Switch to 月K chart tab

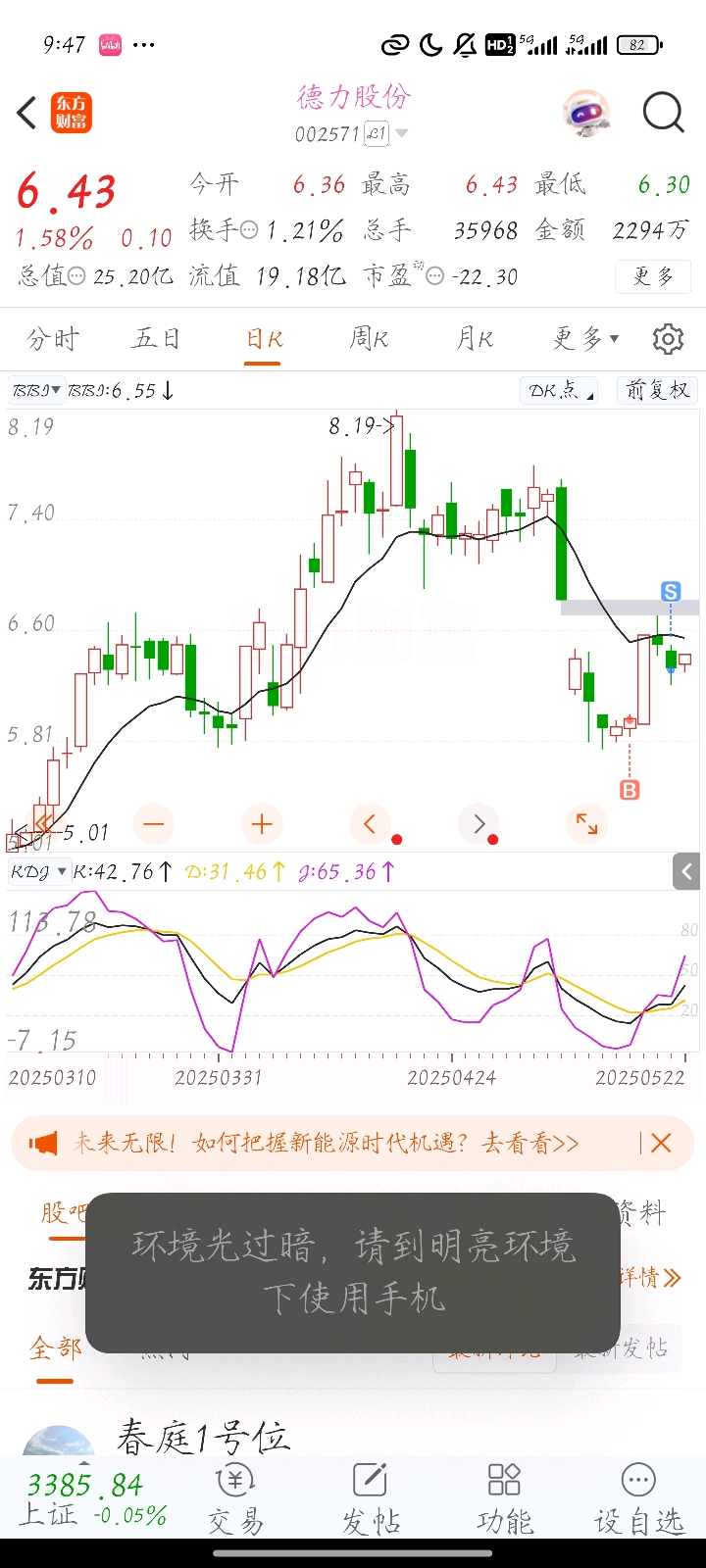[475, 339]
